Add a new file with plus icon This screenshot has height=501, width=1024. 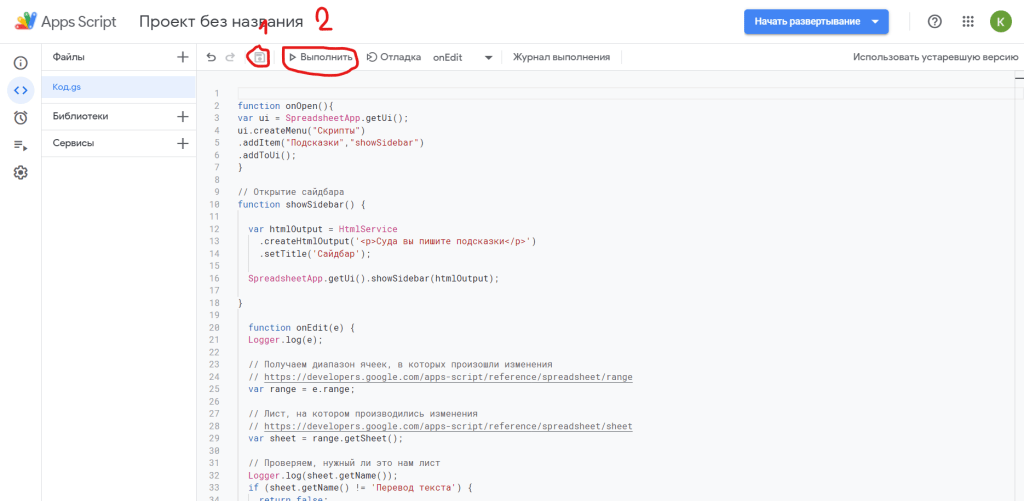[182, 58]
